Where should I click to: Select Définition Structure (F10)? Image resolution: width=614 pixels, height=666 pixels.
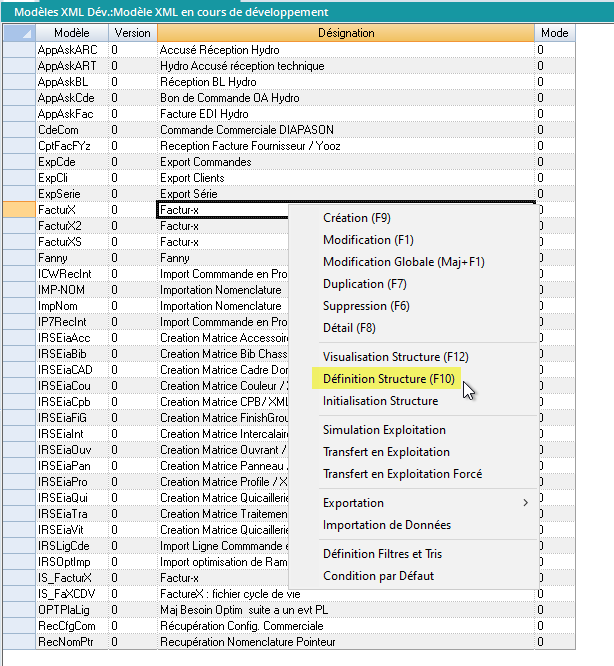[388, 379]
